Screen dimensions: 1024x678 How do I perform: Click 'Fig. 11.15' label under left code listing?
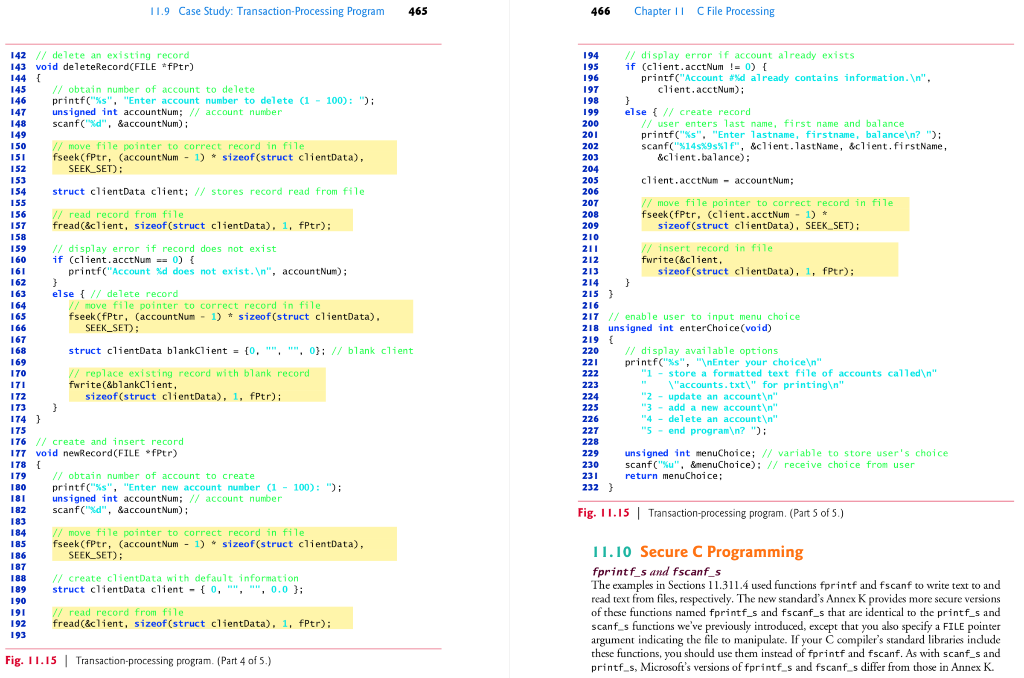[31, 660]
